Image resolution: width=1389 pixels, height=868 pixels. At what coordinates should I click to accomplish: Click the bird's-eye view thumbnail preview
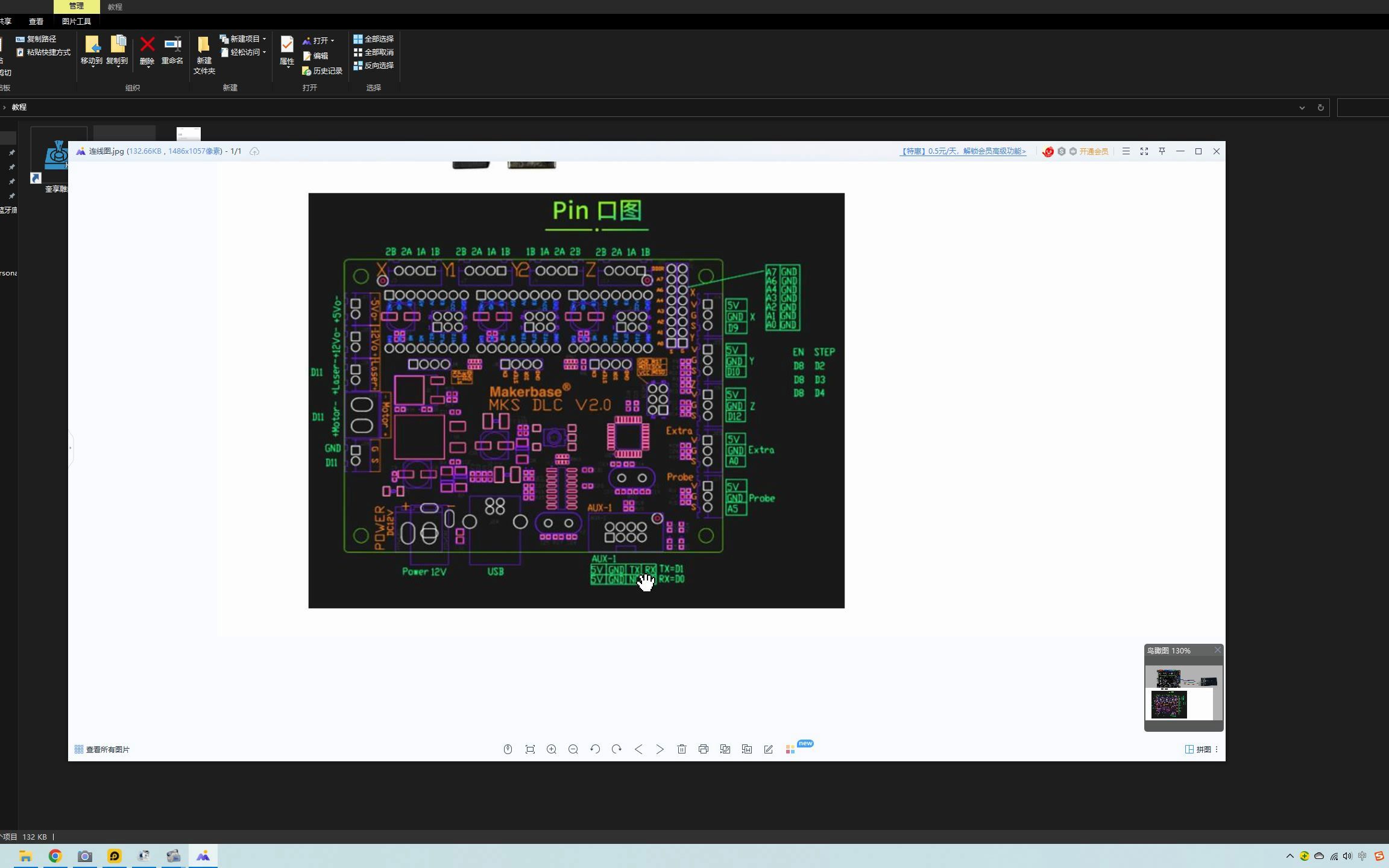tap(1184, 693)
